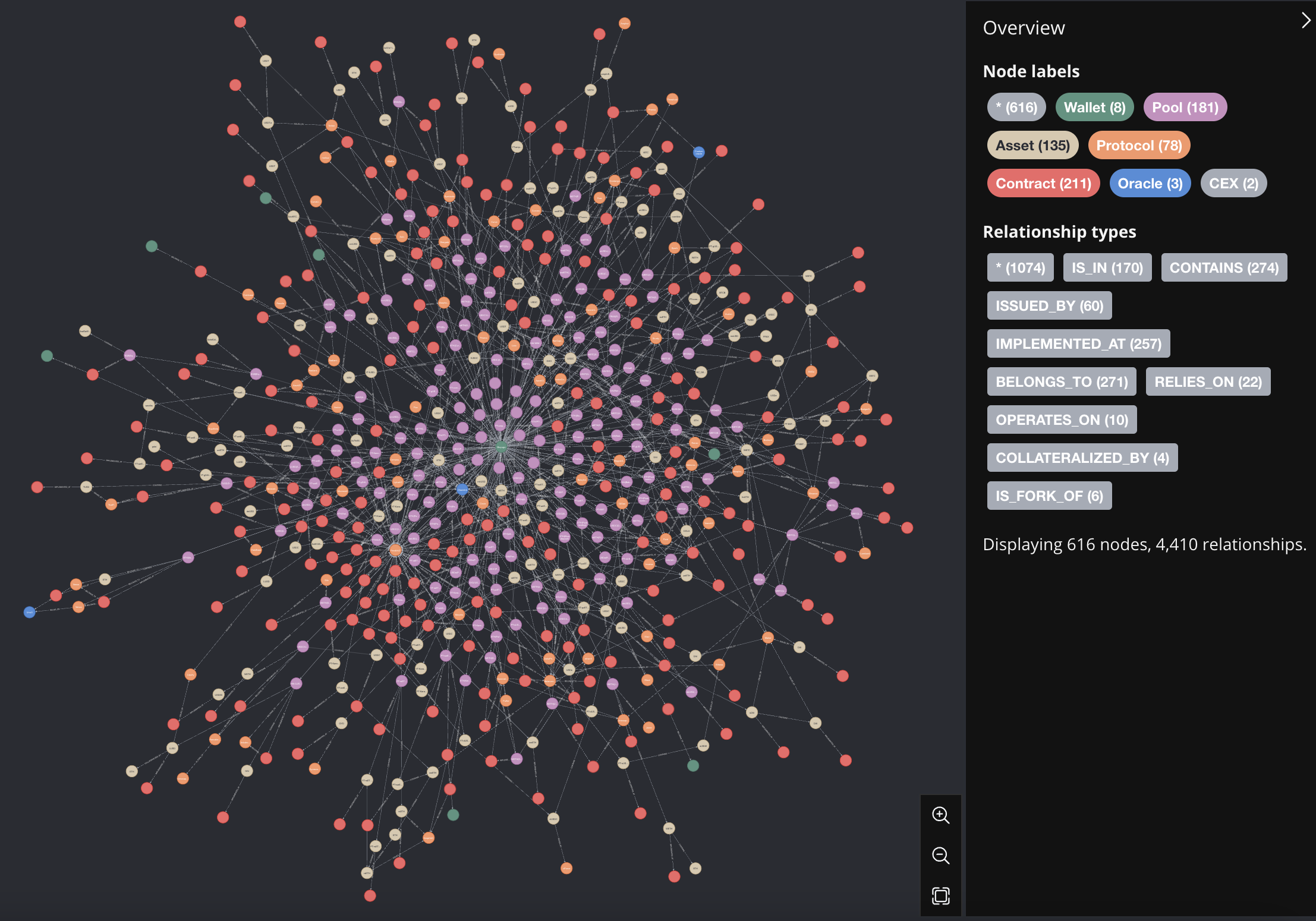Choose the ISSUED_BY (60) relationship chip
The image size is (1316, 921).
(1049, 306)
